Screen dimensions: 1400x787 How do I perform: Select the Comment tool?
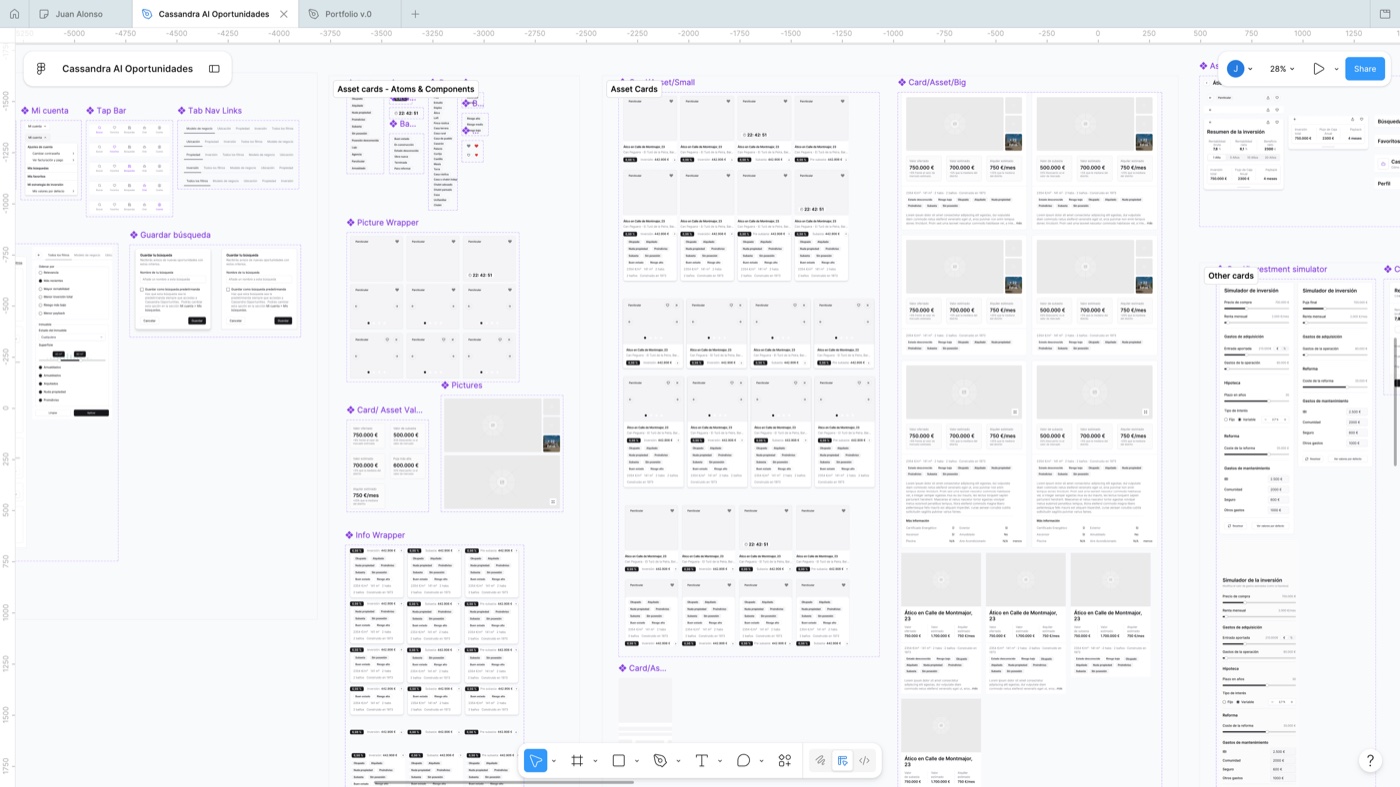click(743, 761)
